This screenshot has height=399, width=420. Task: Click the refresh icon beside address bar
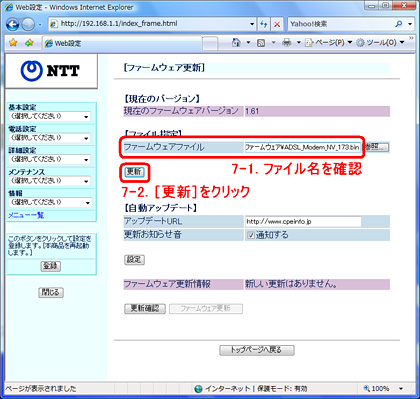[x=264, y=24]
